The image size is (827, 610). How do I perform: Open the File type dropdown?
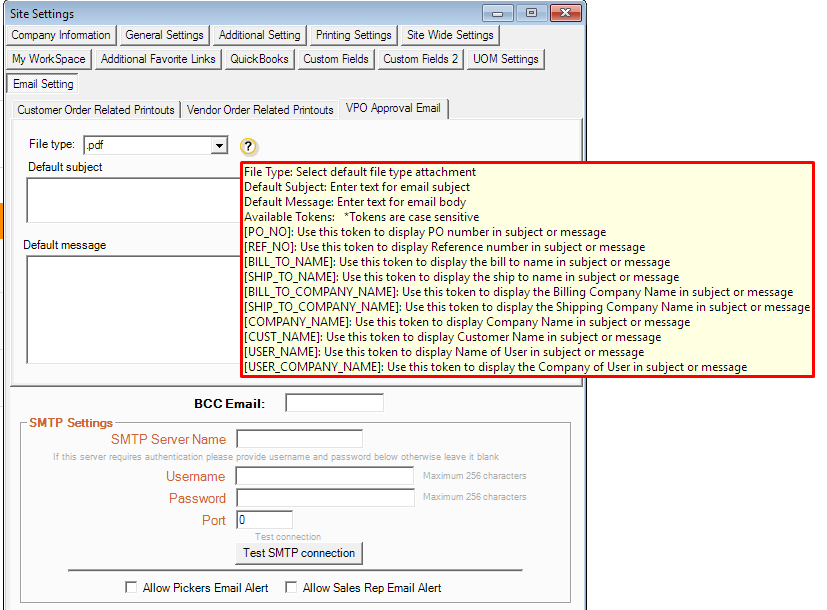pos(219,146)
